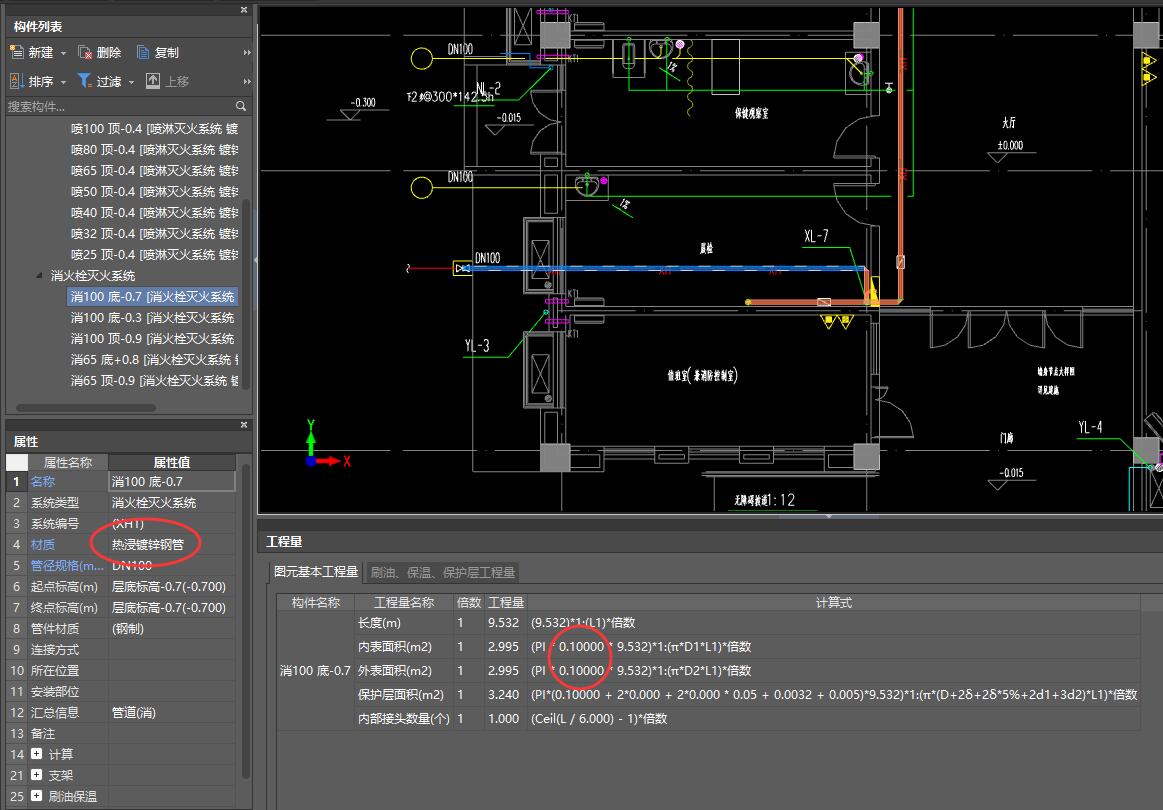The width and height of the screenshot is (1163, 810).
Task: Click the XL-7 label in the drawing
Action: 816,236
